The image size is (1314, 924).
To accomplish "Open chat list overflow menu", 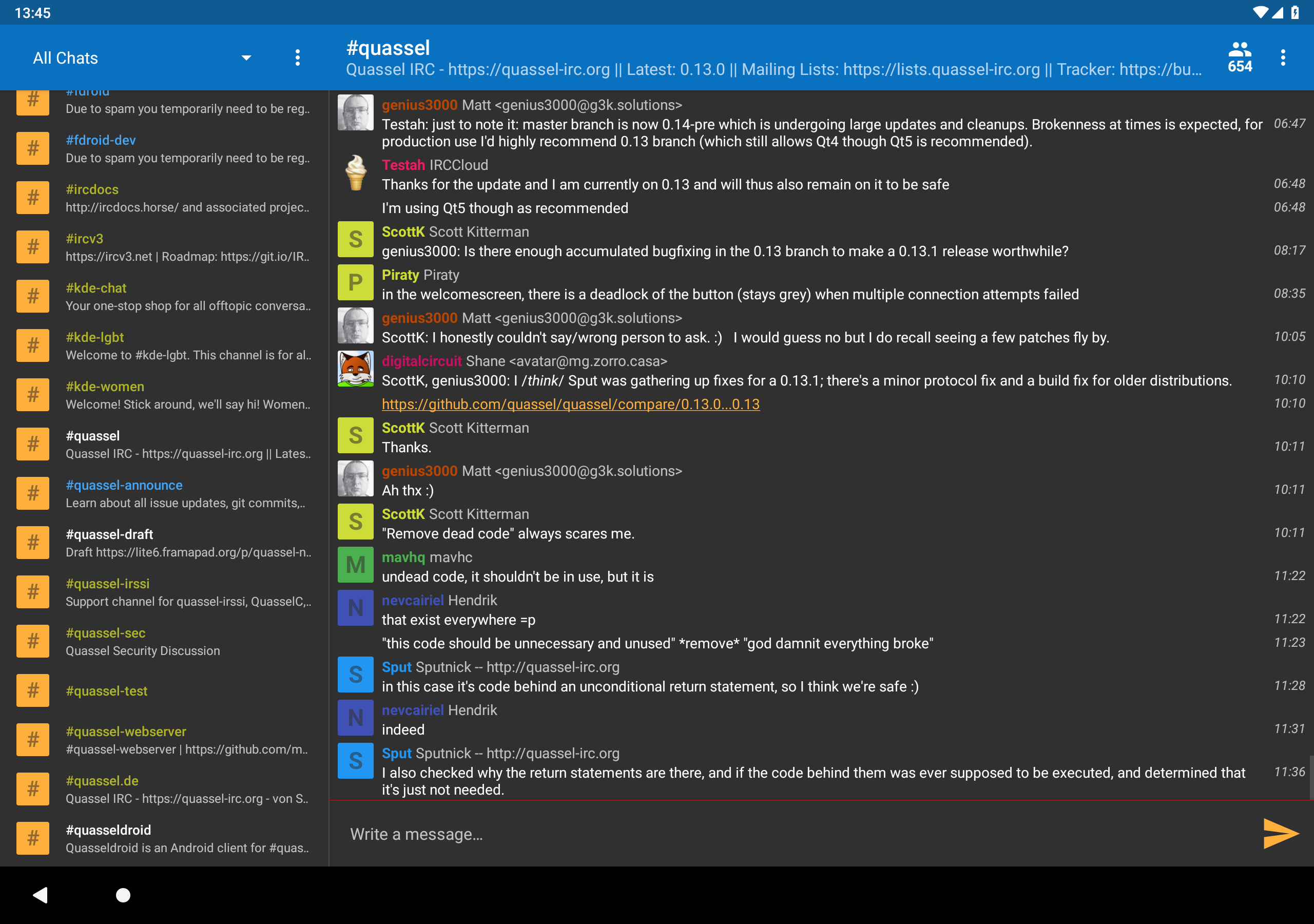I will [x=297, y=58].
